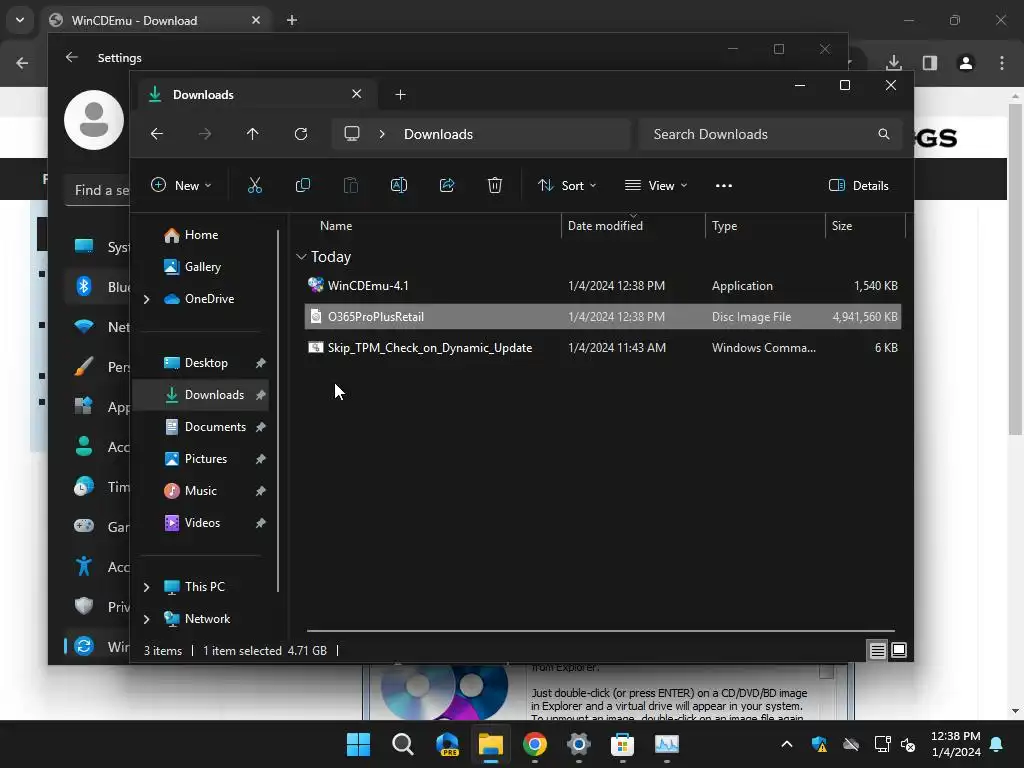The height and width of the screenshot is (768, 1024).
Task: Click Downloads in the address bar breadcrumb
Action: click(438, 134)
